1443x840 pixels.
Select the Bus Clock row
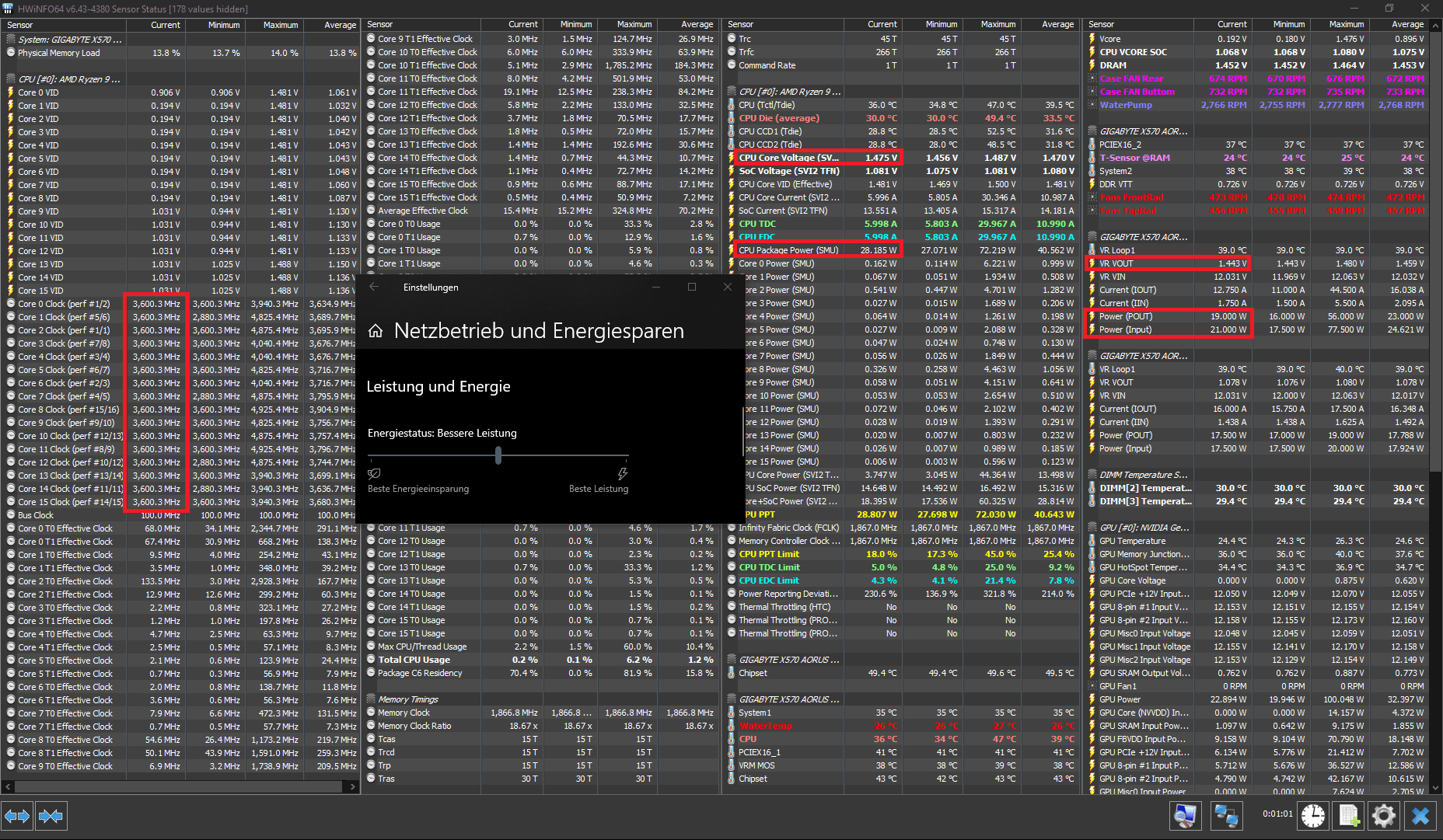[x=180, y=515]
